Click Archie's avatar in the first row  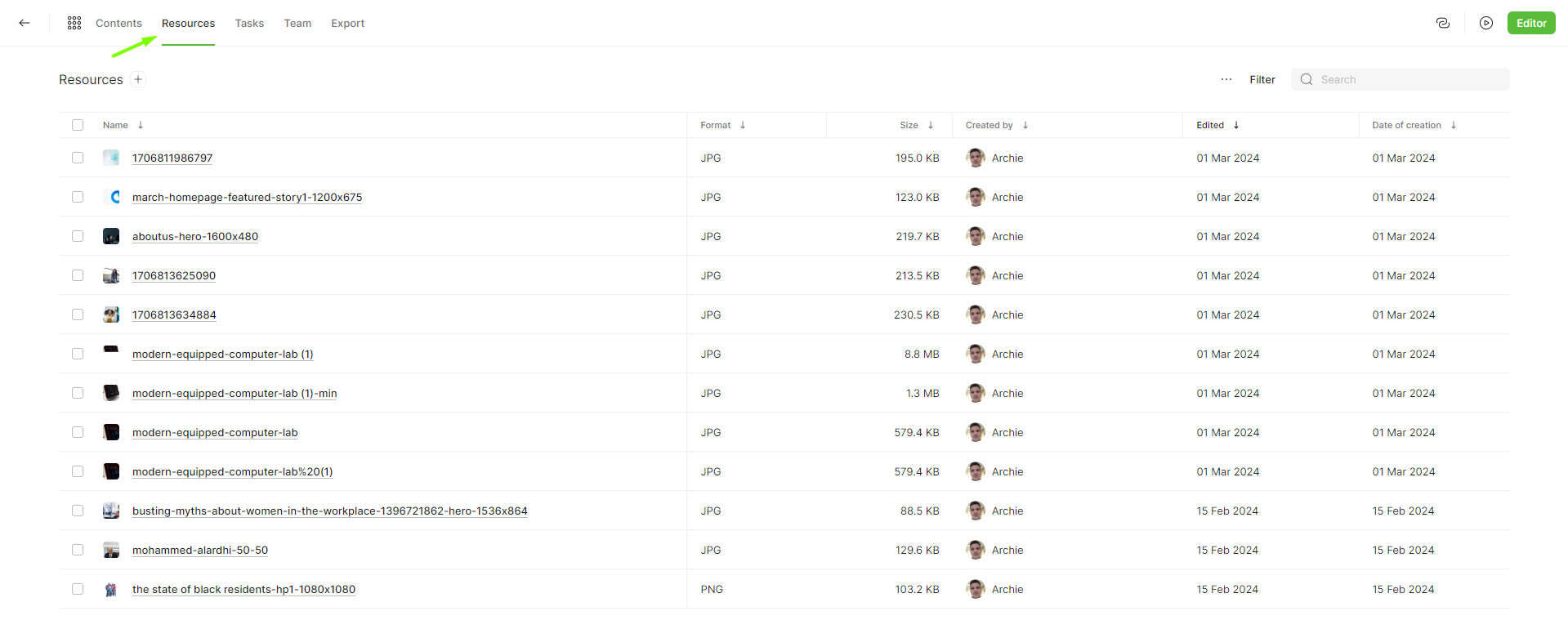976,158
